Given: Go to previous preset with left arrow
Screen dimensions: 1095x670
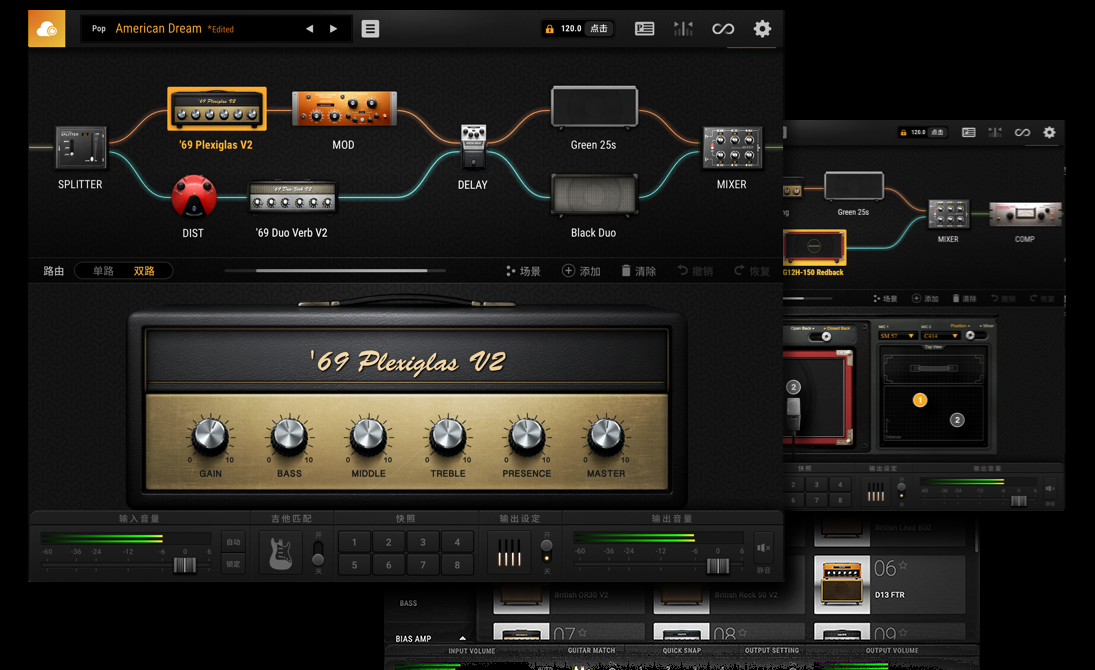Looking at the screenshot, I should [x=309, y=29].
